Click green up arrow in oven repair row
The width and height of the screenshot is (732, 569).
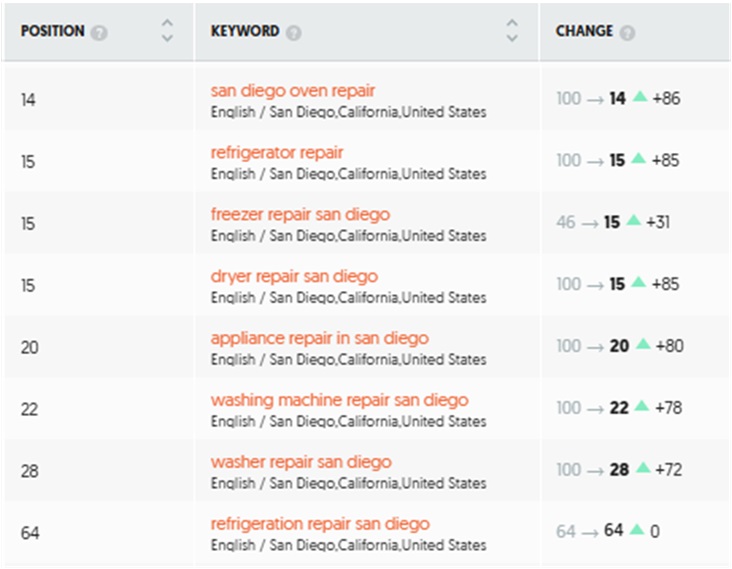click(x=640, y=97)
